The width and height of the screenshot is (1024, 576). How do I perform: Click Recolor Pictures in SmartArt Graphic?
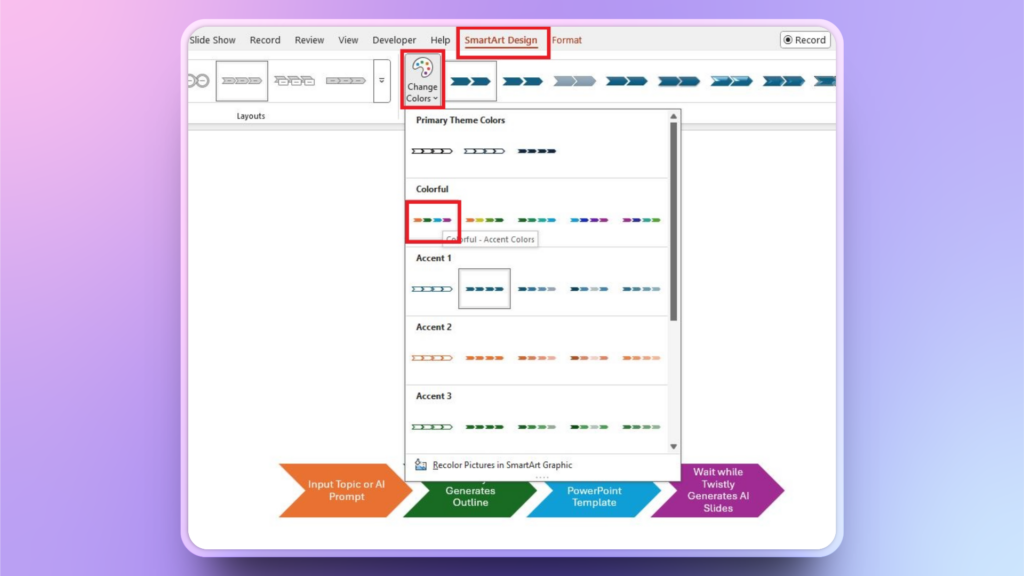(502, 465)
